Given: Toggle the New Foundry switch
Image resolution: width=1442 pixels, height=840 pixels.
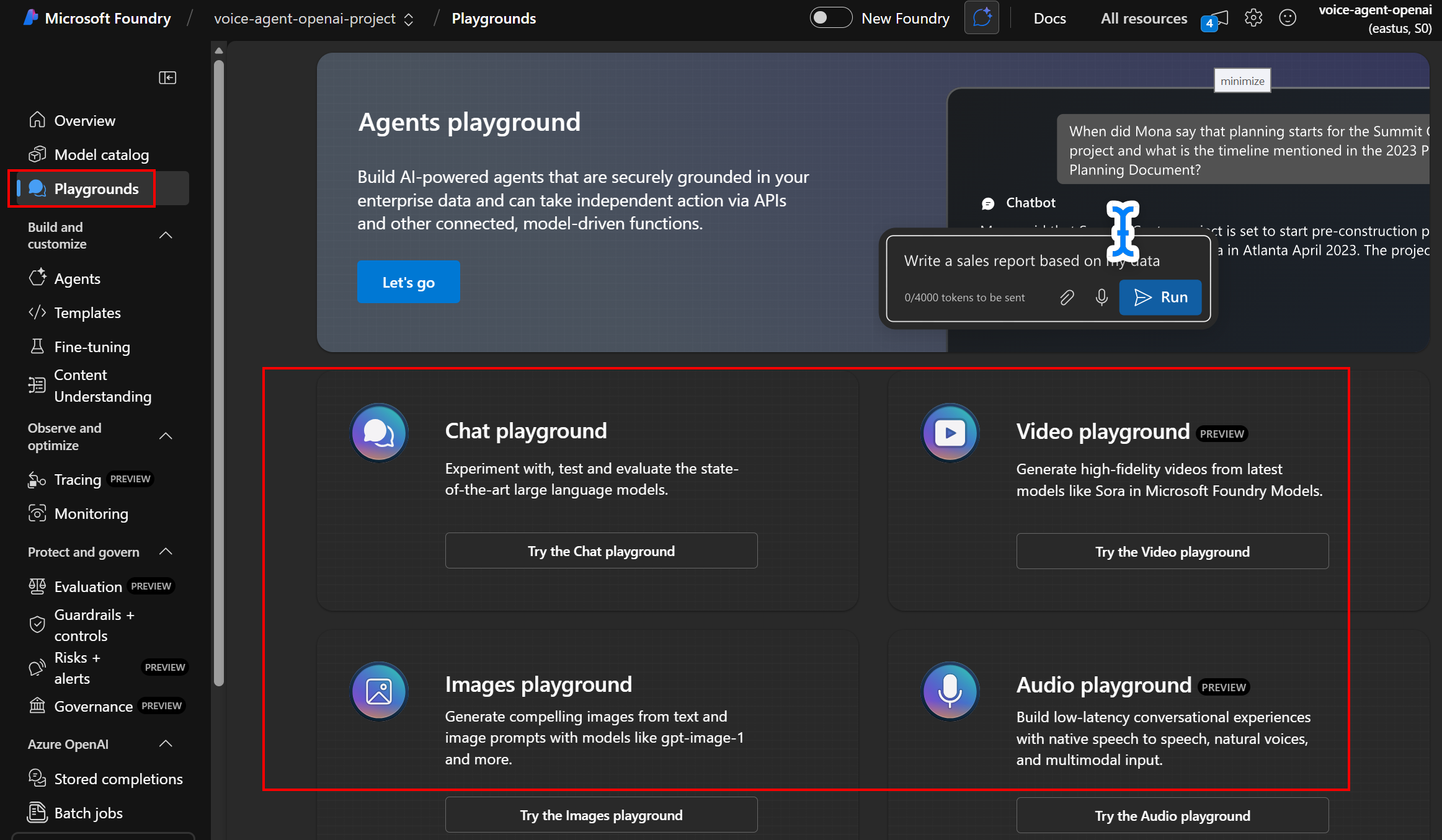Looking at the screenshot, I should [x=830, y=18].
